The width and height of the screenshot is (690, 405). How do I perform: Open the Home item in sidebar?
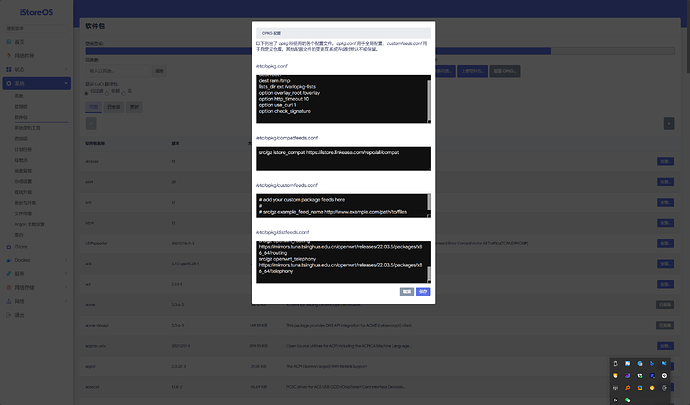pyautogui.click(x=20, y=42)
